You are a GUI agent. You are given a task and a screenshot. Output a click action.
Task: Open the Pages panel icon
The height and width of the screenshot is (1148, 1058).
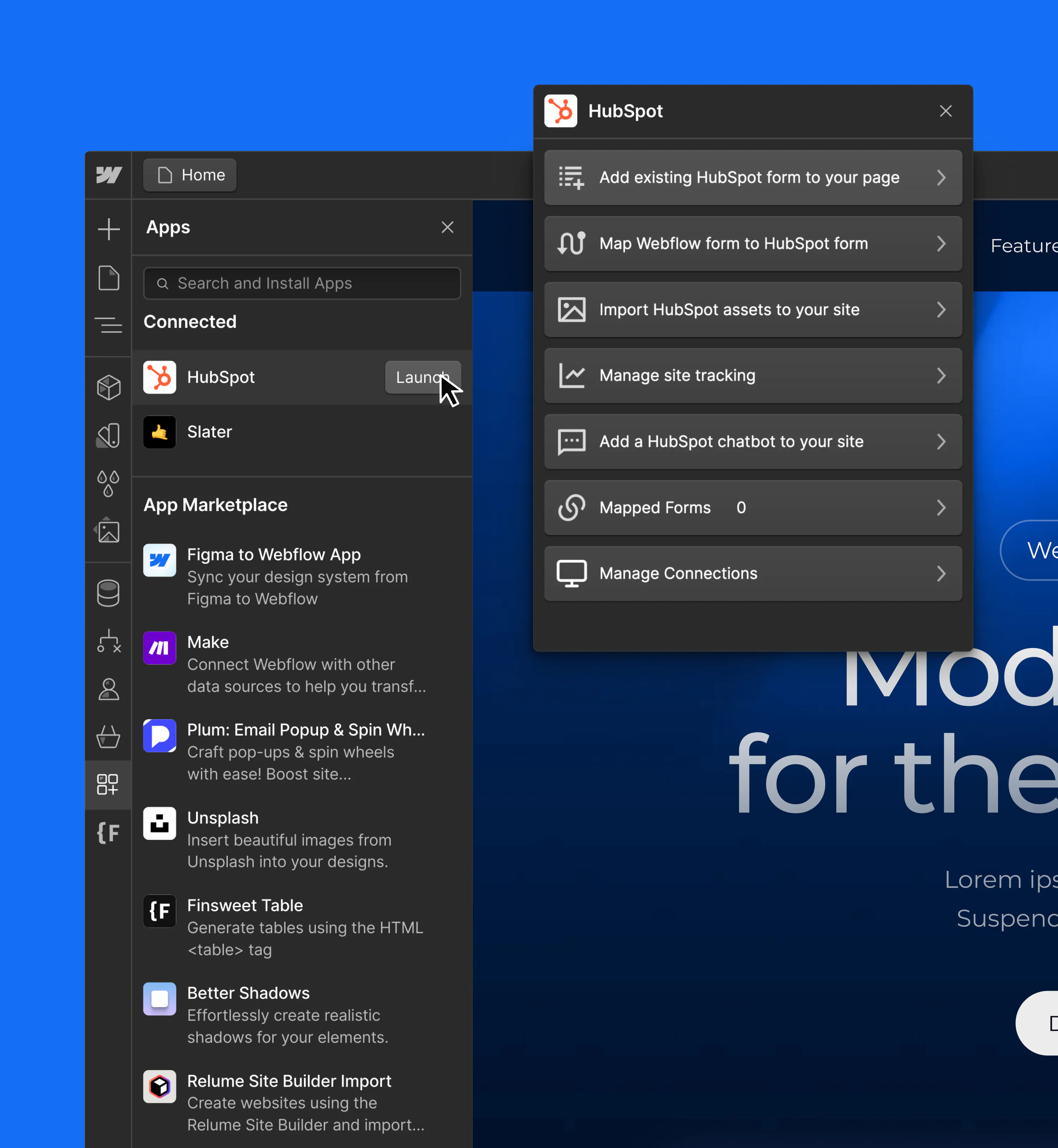108,277
